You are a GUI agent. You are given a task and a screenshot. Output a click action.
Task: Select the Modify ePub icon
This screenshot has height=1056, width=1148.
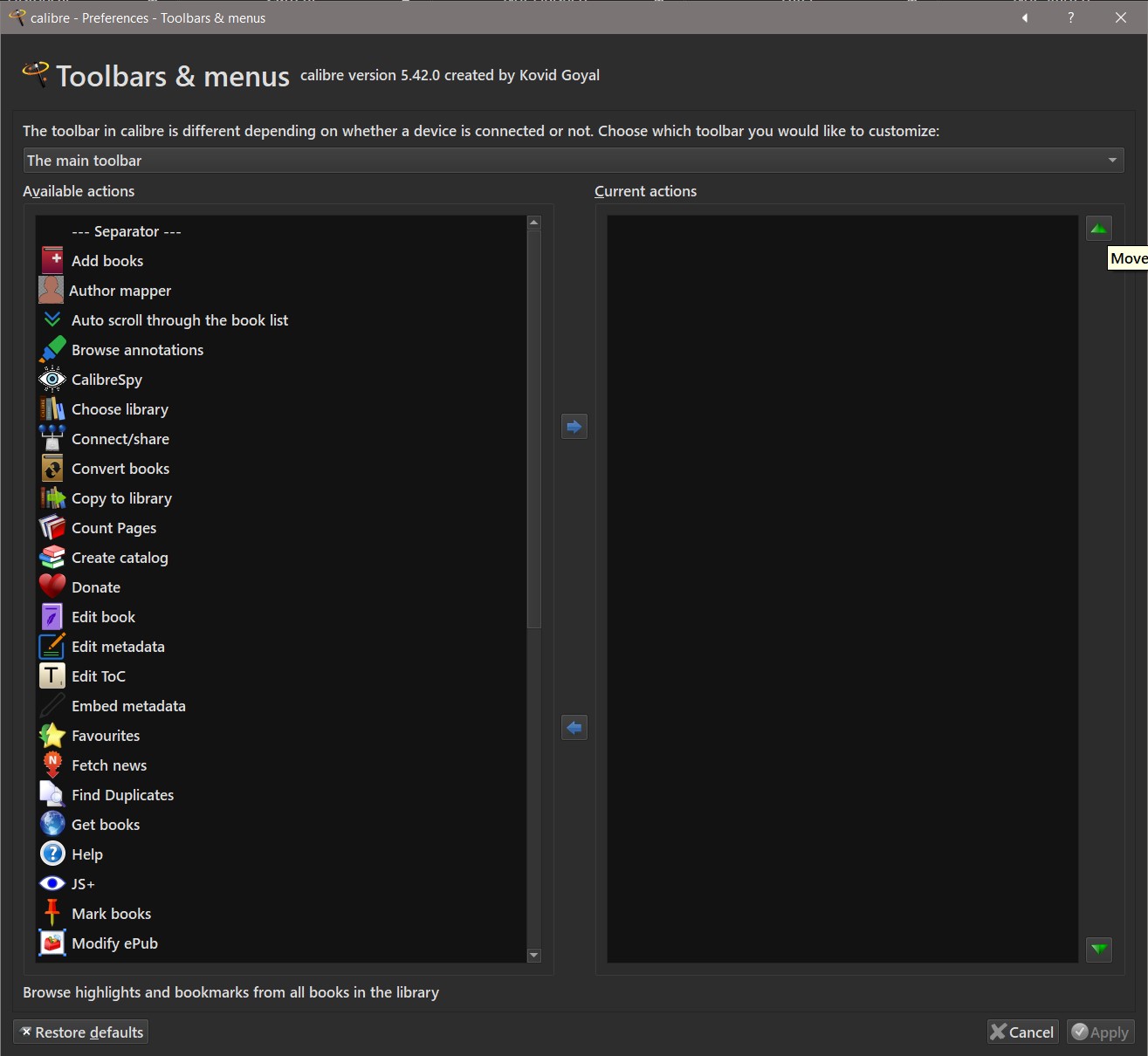(52, 943)
